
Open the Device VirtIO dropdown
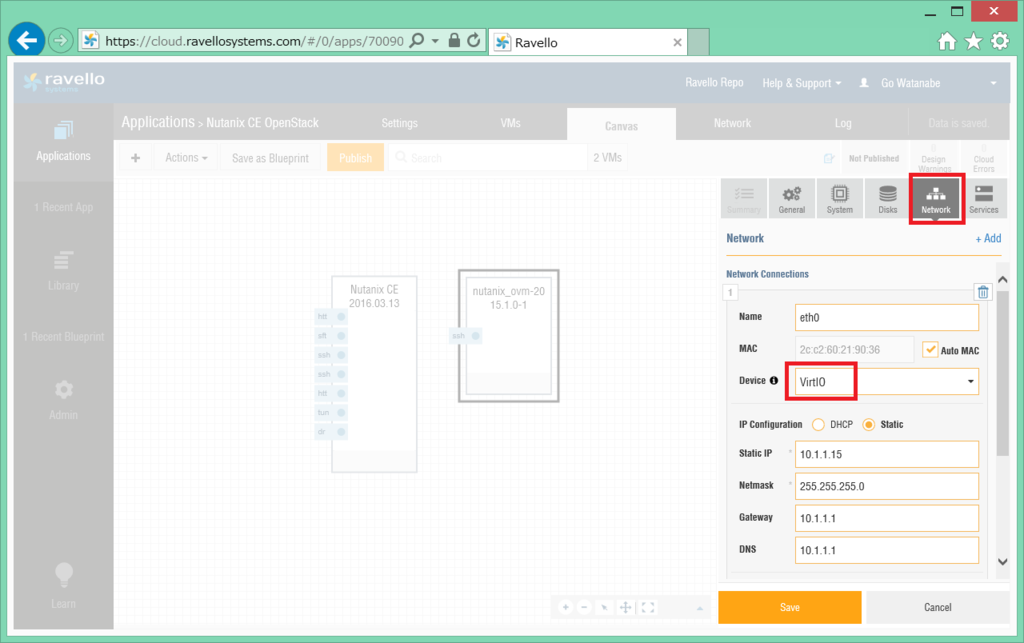887,381
